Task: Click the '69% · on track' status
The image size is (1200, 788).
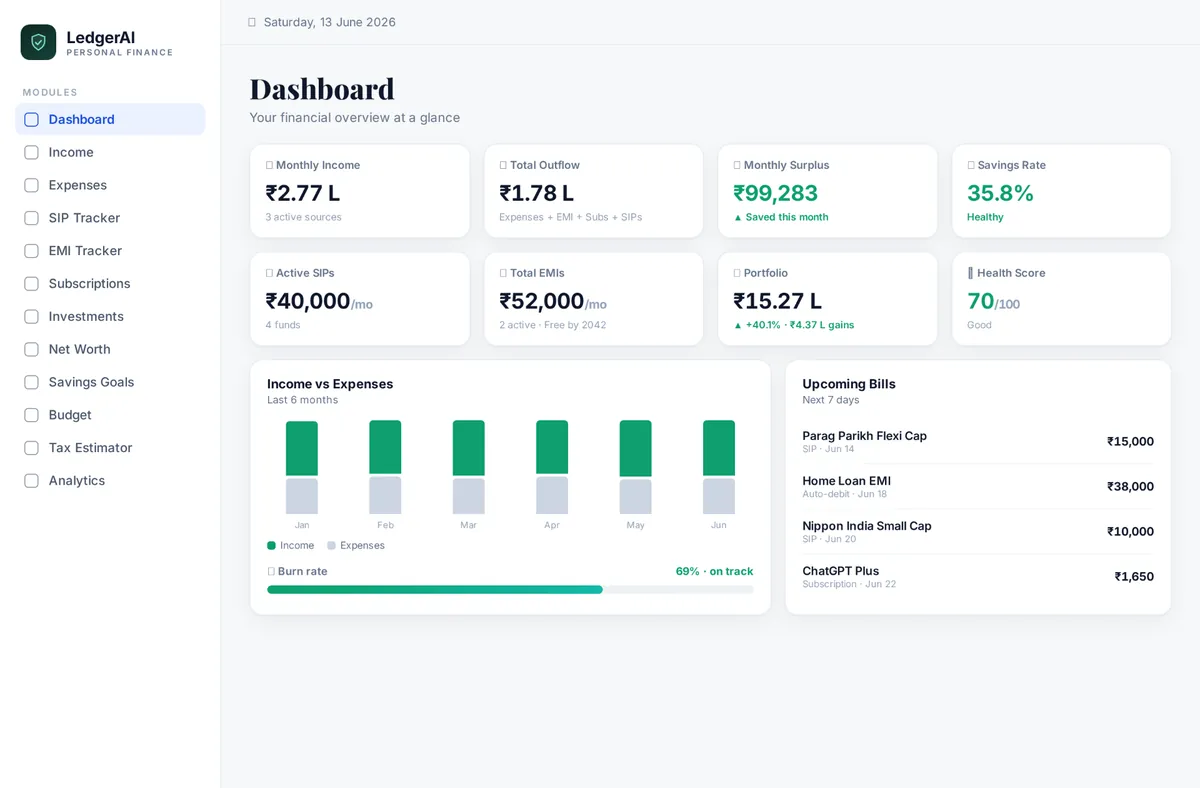Action: 714,571
